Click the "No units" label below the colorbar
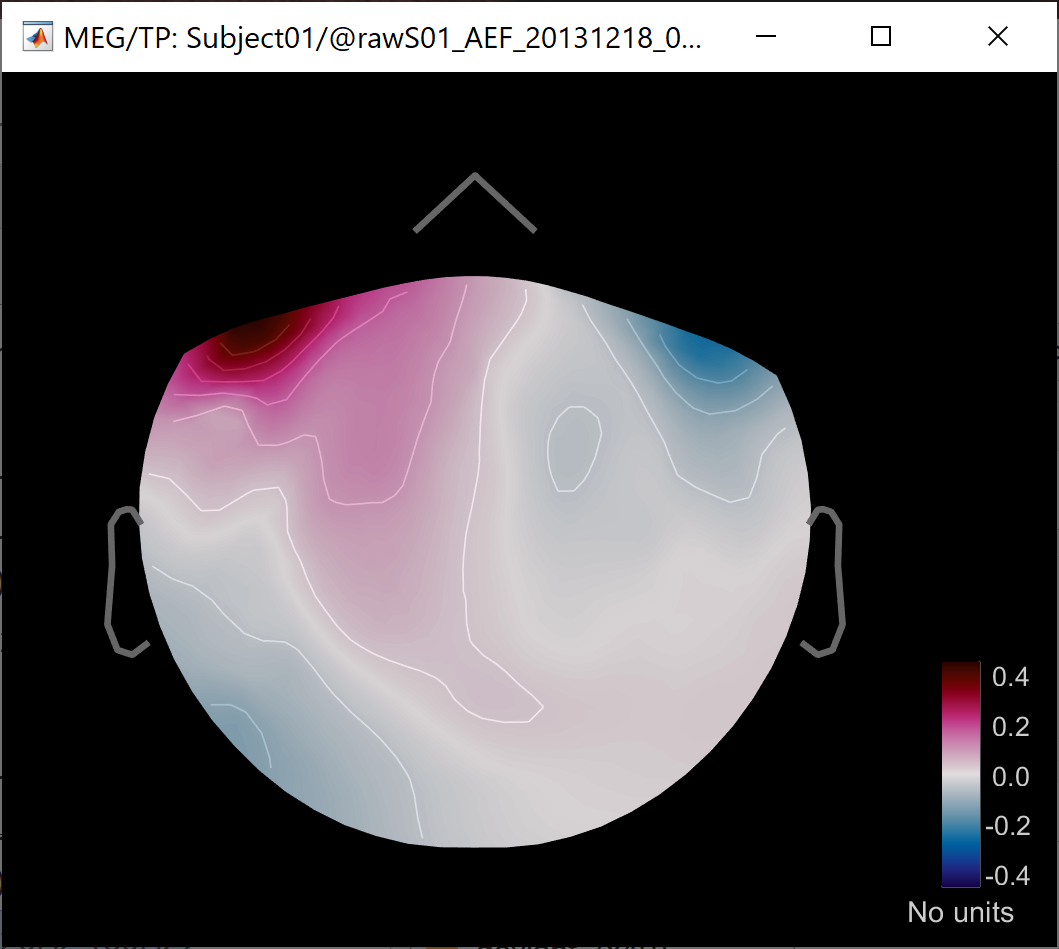Image resolution: width=1059 pixels, height=949 pixels. (960, 912)
